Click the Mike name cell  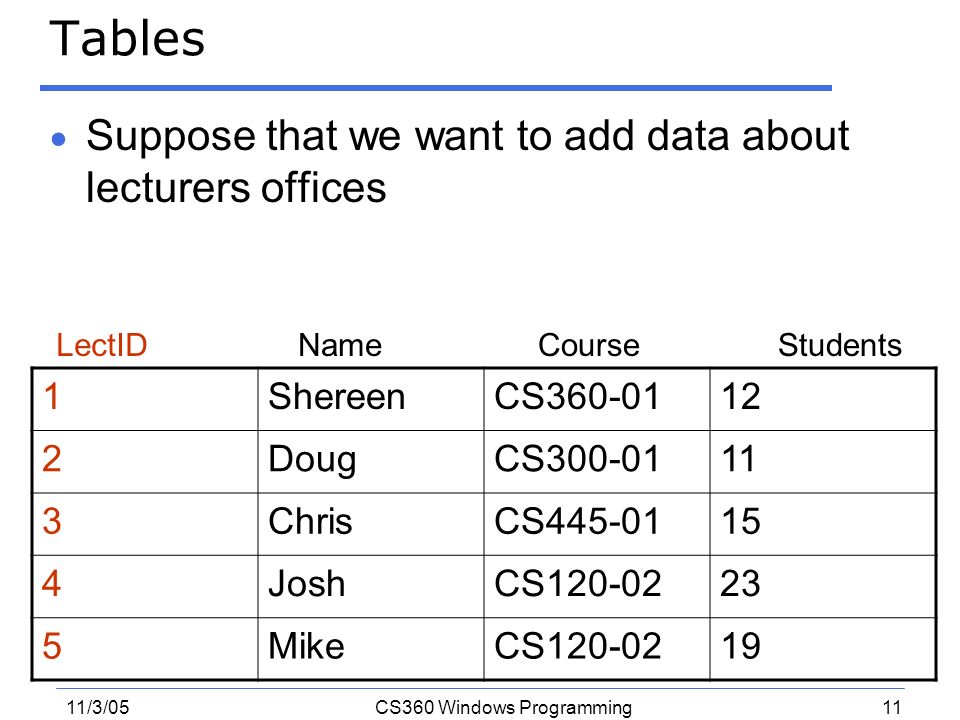[371, 649]
